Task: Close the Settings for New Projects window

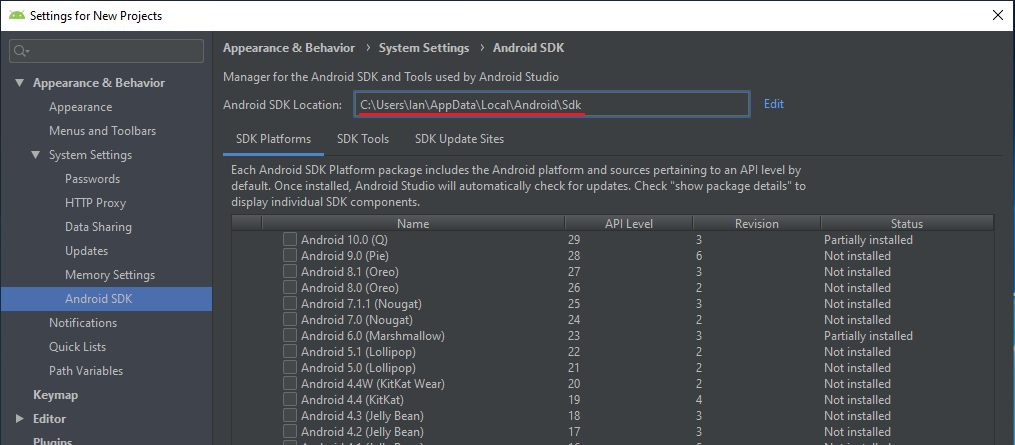Action: point(998,16)
